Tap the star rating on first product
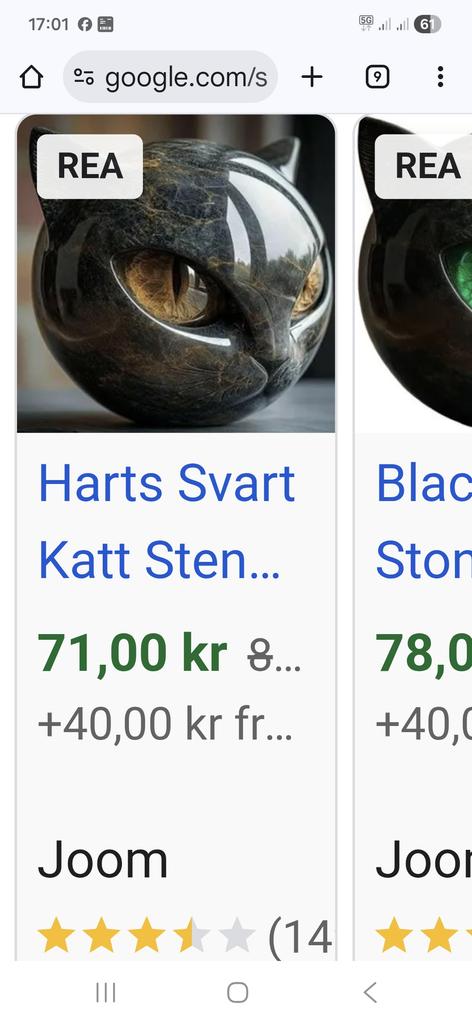Screen dimensions: 472x1024 point(146,937)
